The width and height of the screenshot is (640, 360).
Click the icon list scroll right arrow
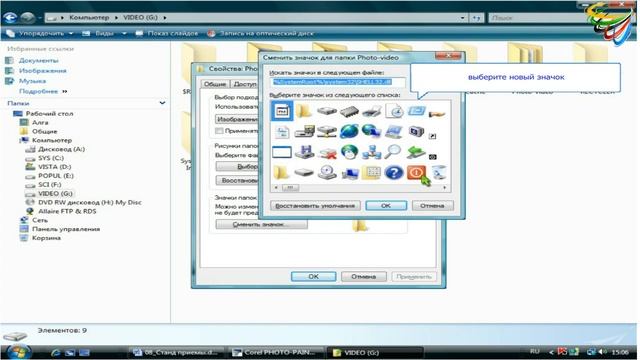(x=444, y=188)
